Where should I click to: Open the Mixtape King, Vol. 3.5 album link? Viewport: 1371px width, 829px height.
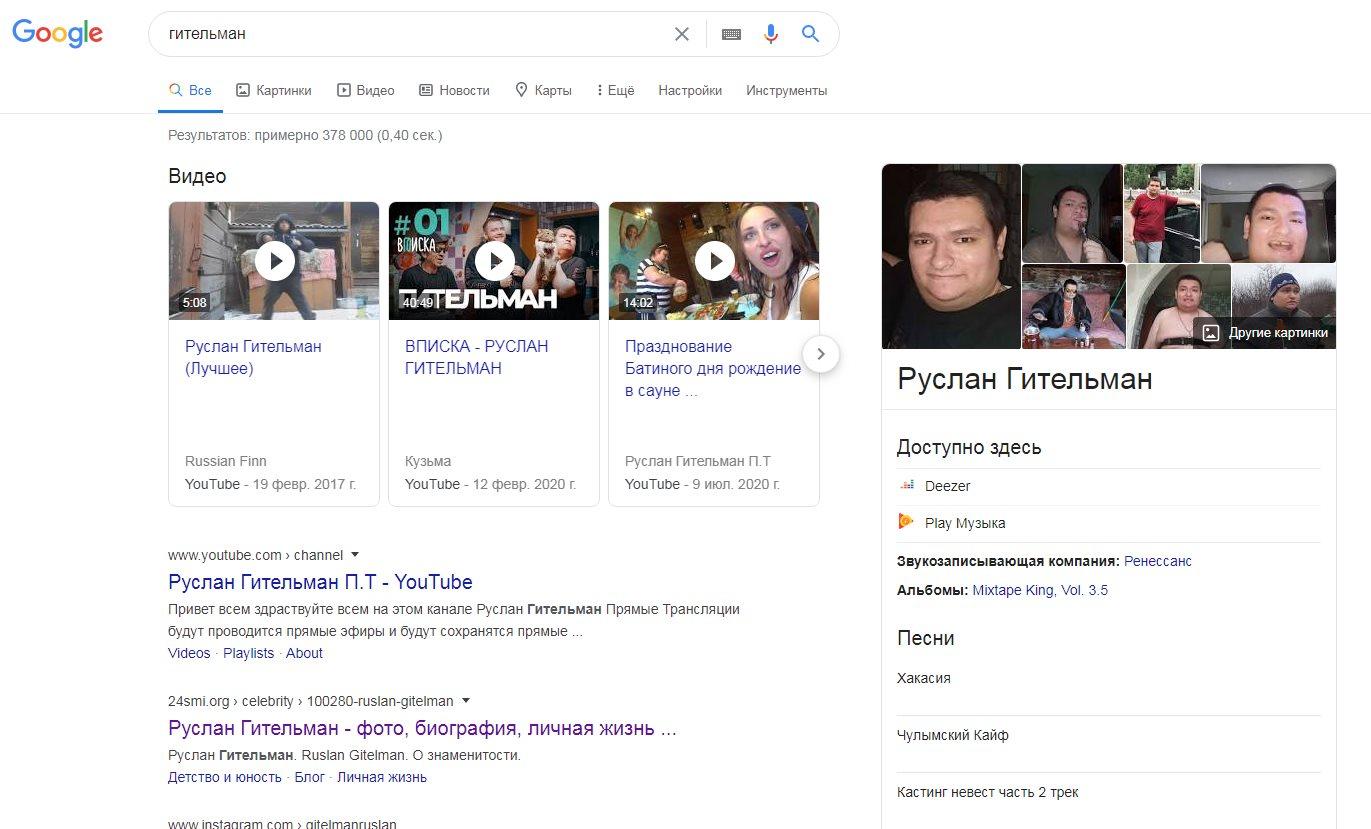(1040, 590)
